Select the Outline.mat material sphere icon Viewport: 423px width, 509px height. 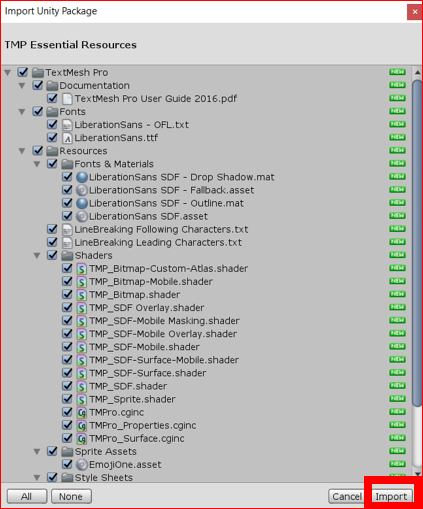coord(82,203)
